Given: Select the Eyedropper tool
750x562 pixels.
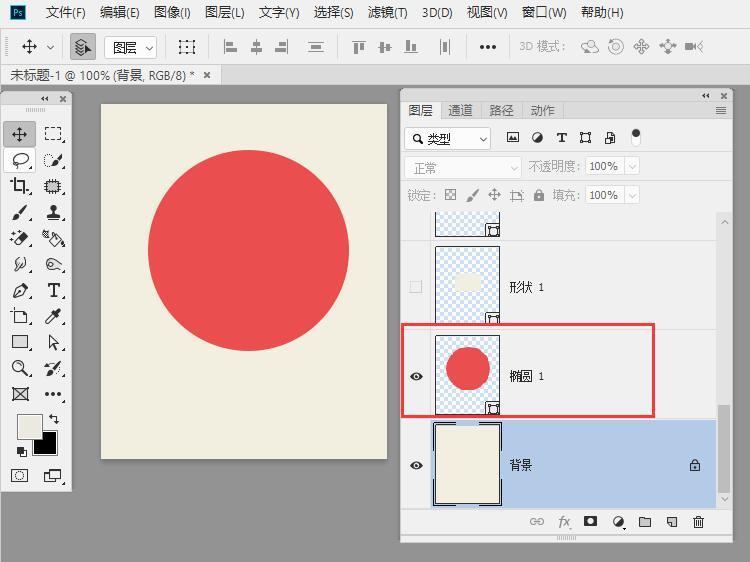Looking at the screenshot, I should tap(54, 316).
